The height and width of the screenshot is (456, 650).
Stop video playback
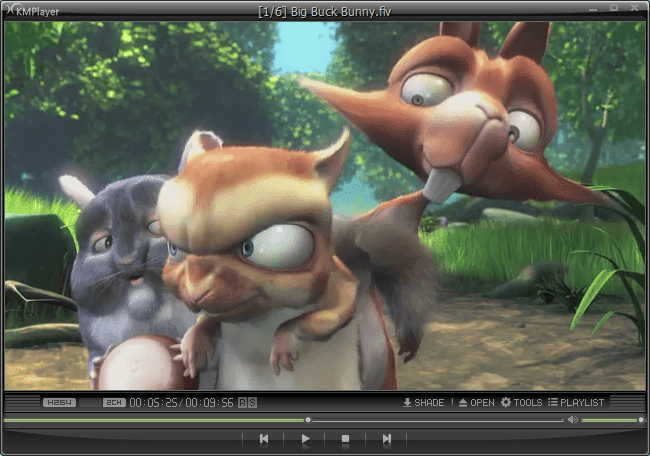pyautogui.click(x=345, y=438)
